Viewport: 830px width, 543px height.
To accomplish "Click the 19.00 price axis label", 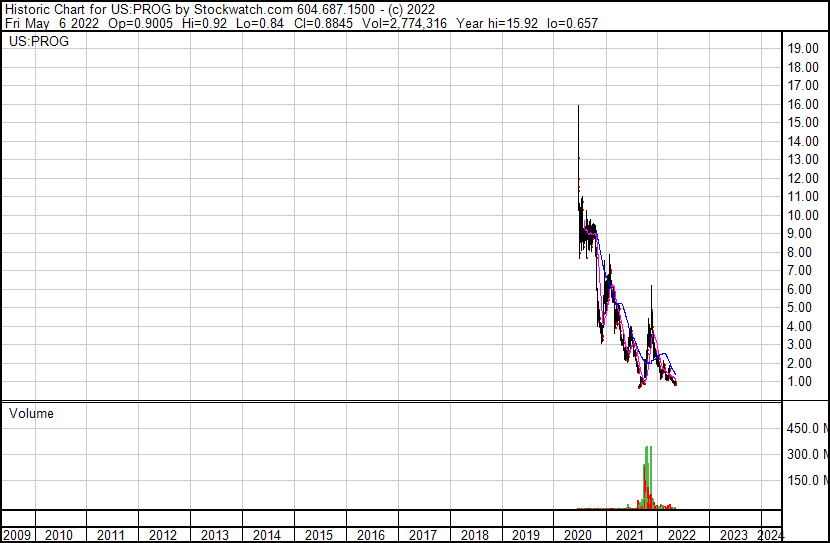I will [803, 49].
